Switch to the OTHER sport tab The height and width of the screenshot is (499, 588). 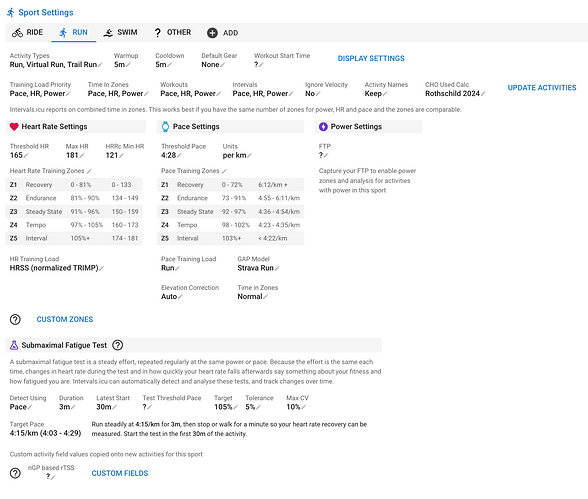(x=172, y=33)
